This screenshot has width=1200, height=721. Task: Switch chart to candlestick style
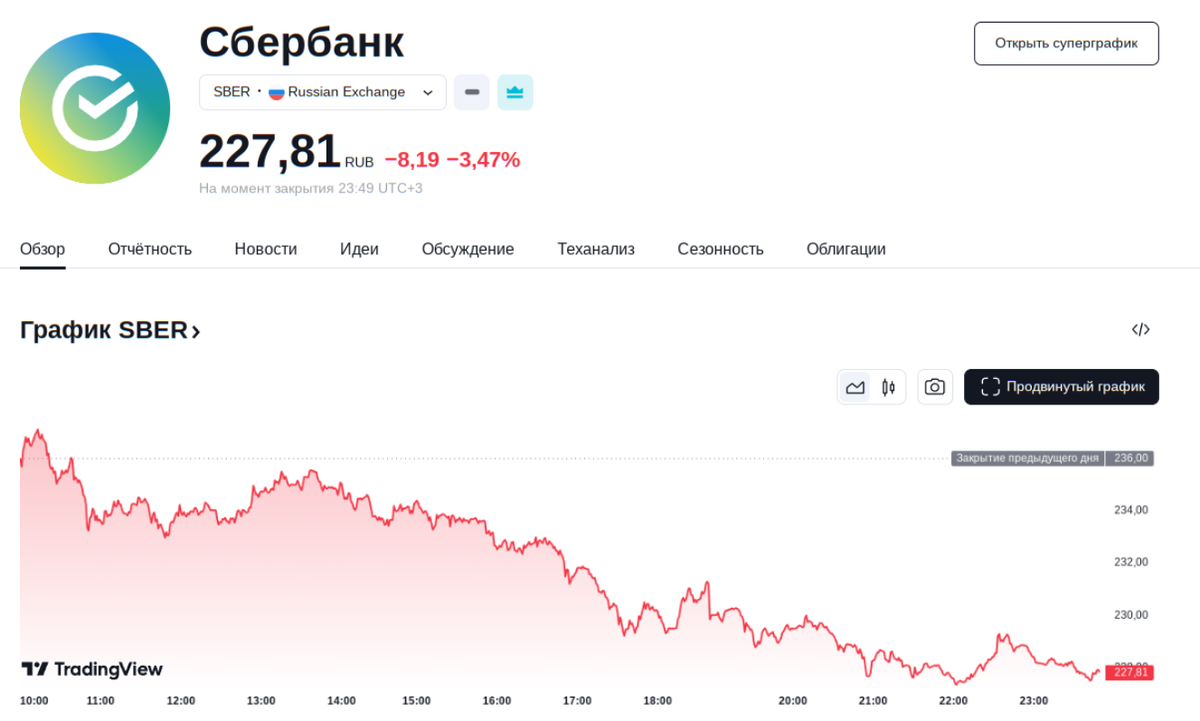point(888,387)
